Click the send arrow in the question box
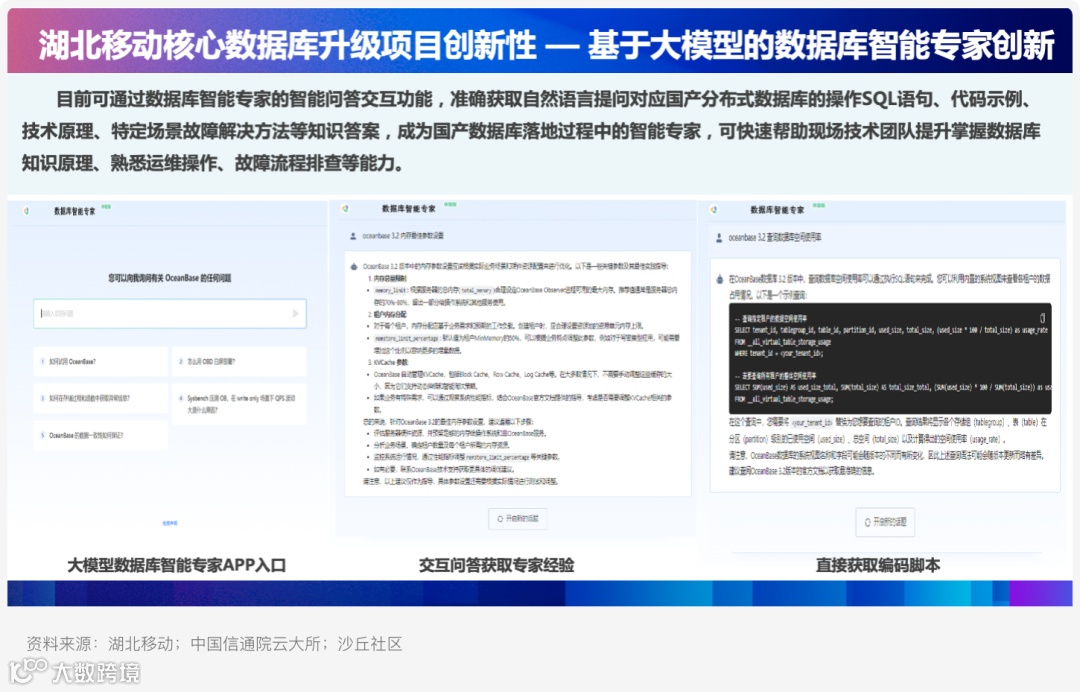The width and height of the screenshot is (1080, 692). [x=295, y=313]
